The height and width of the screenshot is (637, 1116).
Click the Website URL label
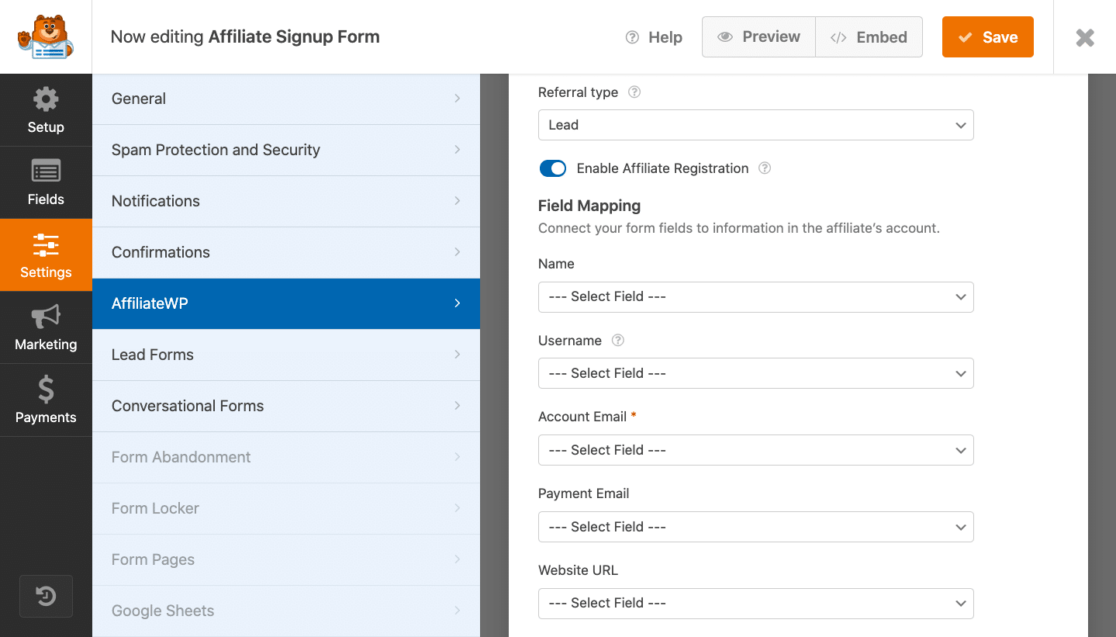click(578, 570)
